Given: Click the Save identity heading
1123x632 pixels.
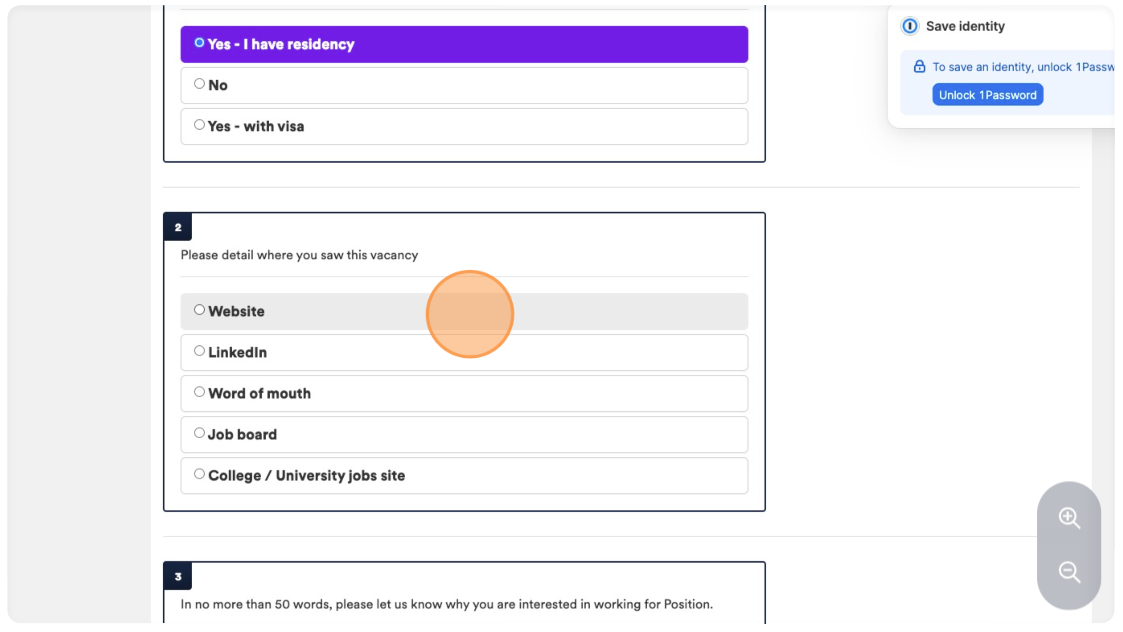Looking at the screenshot, I should 965,27.
